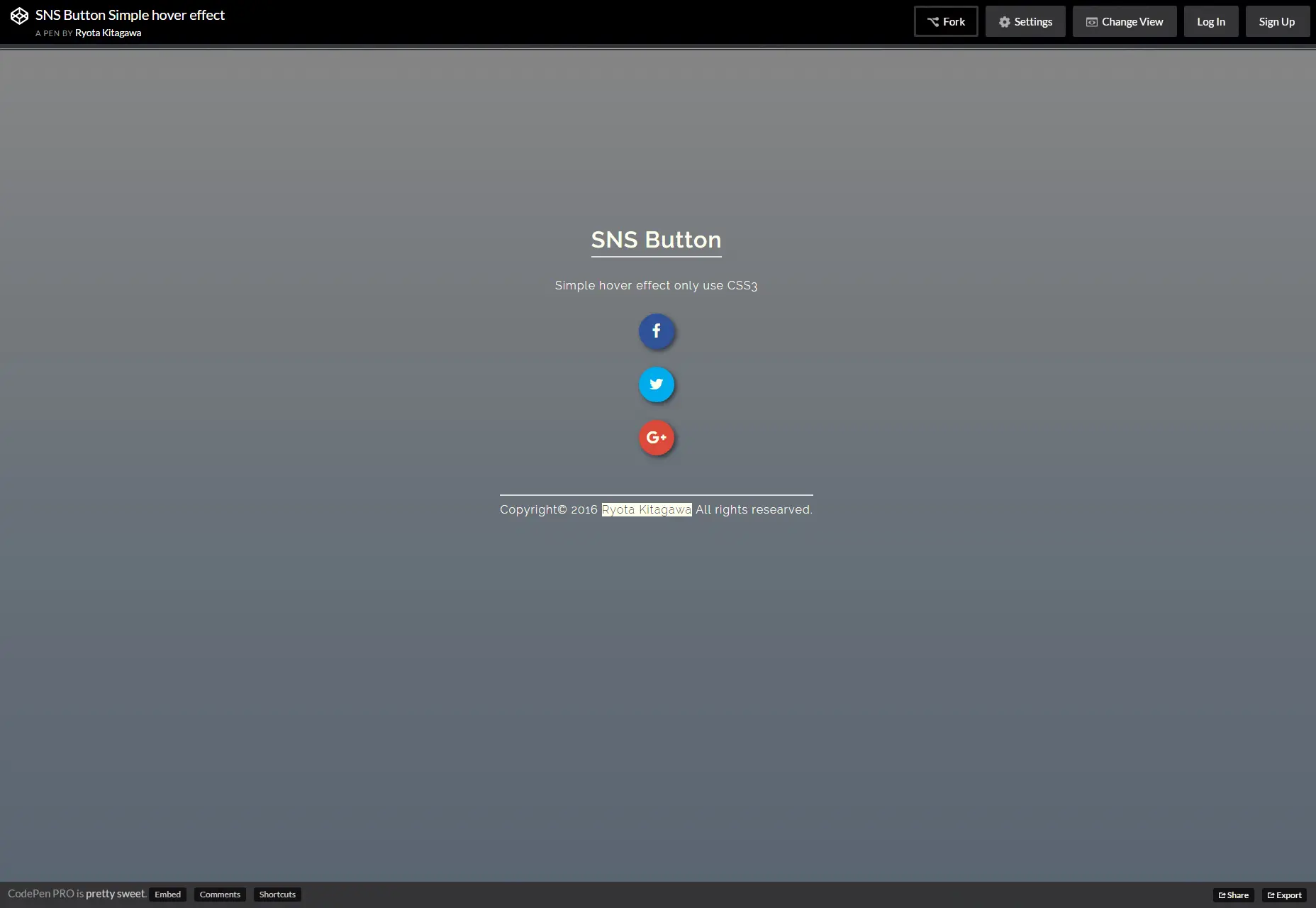
Task: Click author link Ryota Kitagawa in header
Action: (108, 33)
